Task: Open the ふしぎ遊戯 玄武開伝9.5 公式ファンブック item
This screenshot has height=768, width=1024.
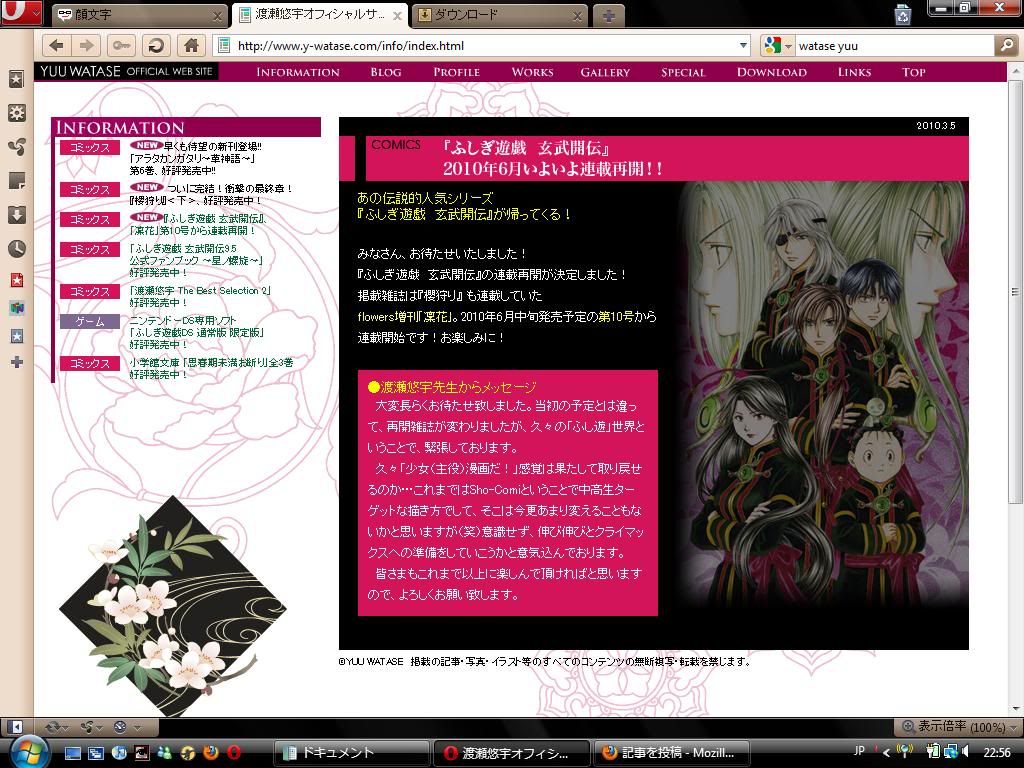Action: point(196,261)
